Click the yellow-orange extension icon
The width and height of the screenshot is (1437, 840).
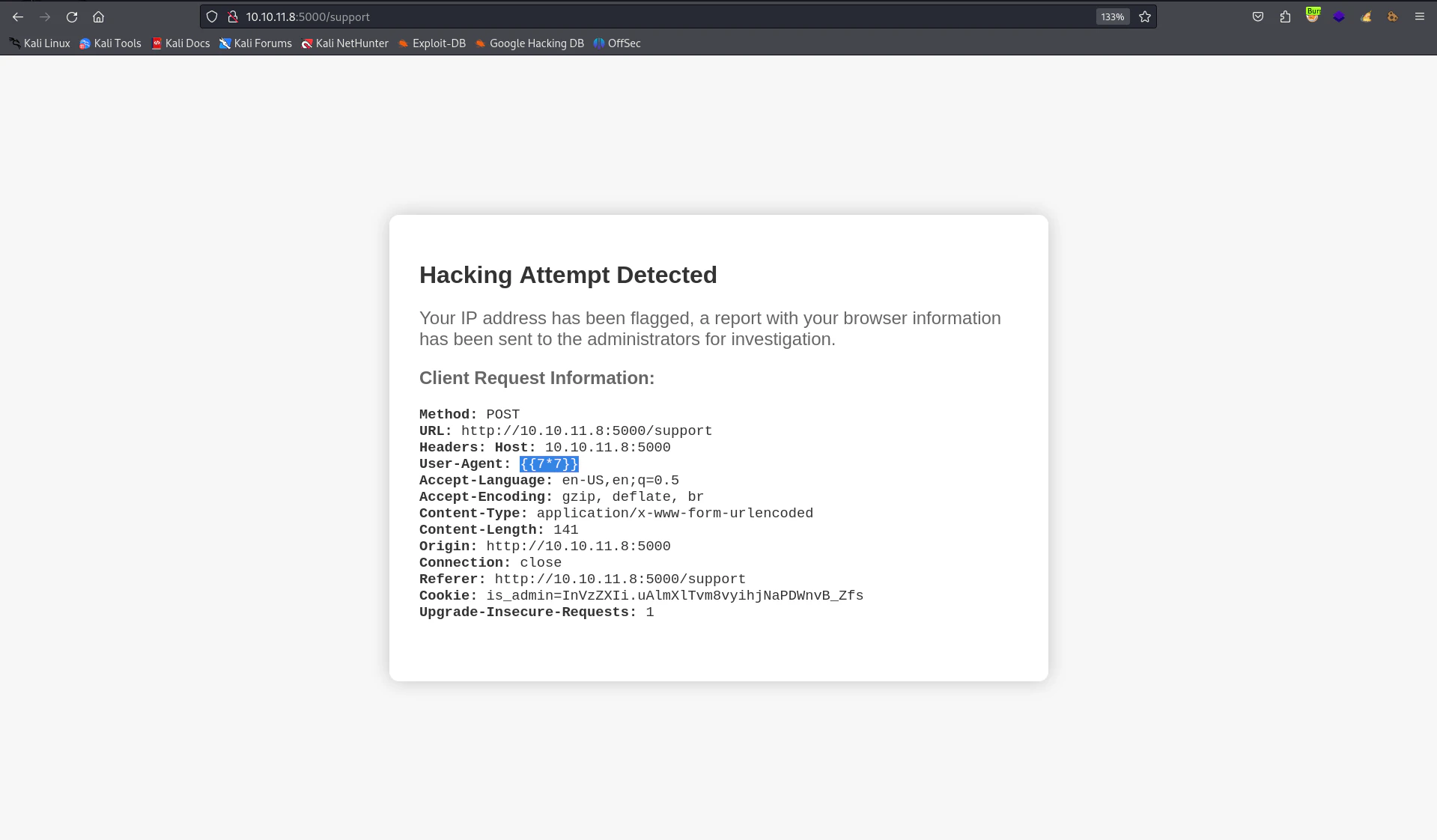tap(1366, 16)
